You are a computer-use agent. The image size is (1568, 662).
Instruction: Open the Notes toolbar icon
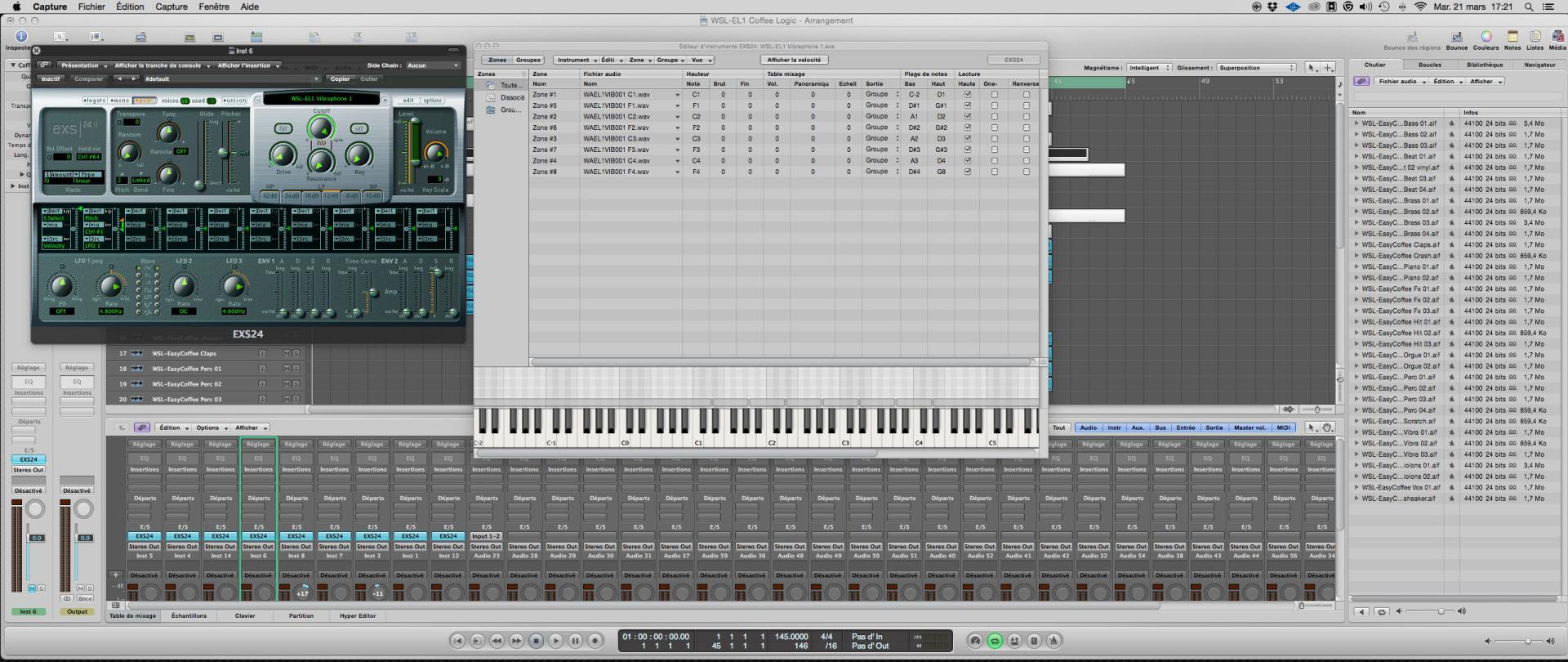click(1512, 37)
